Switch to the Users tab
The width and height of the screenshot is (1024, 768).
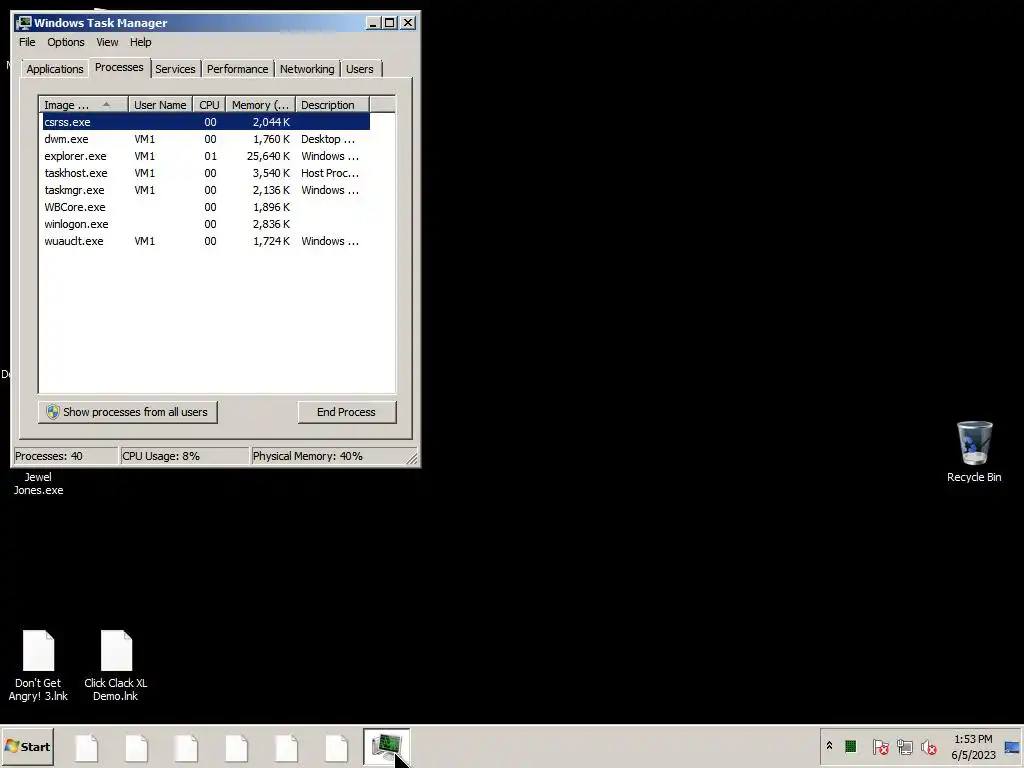tap(360, 69)
